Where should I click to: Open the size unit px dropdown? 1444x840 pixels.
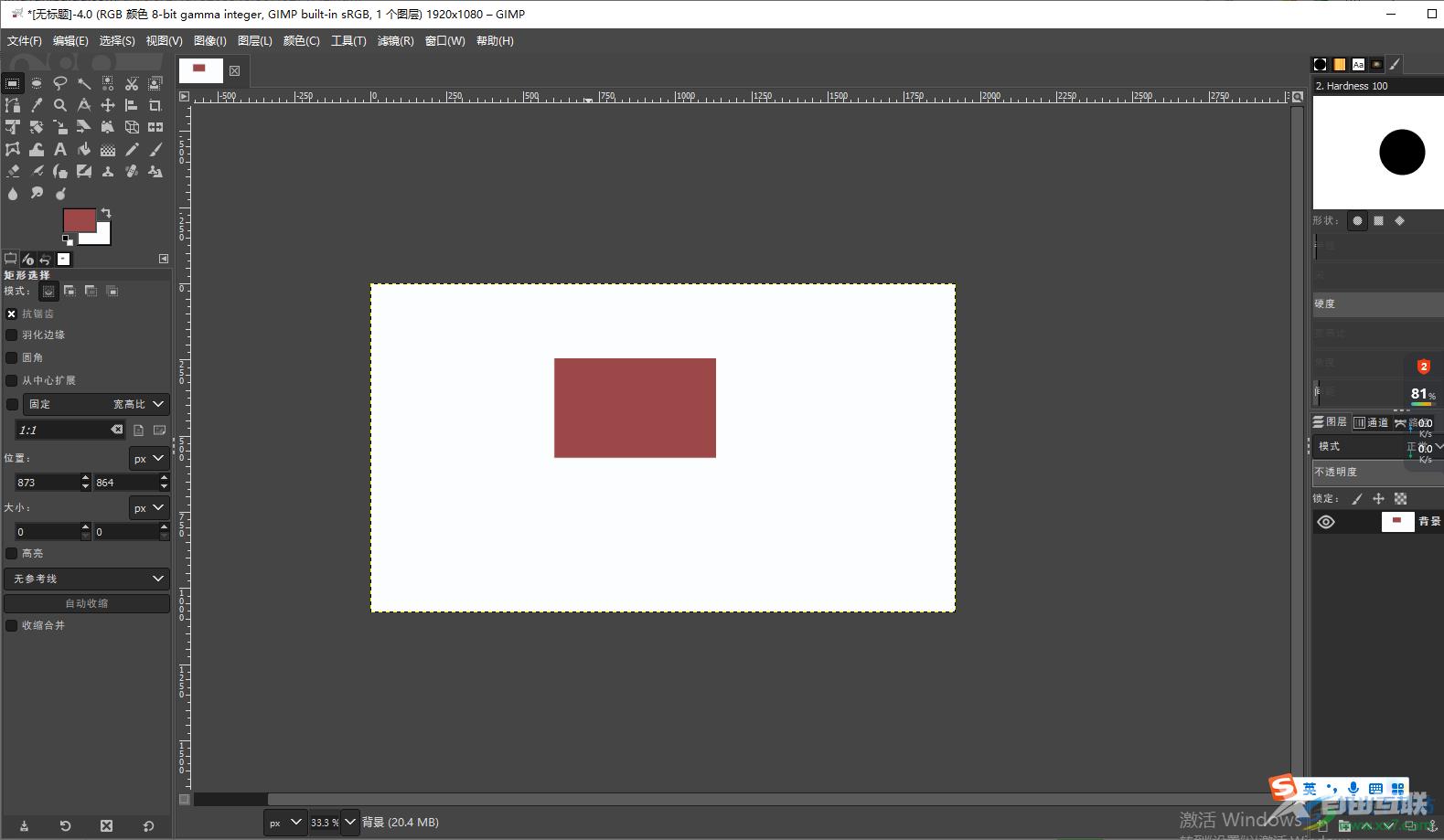pos(149,508)
